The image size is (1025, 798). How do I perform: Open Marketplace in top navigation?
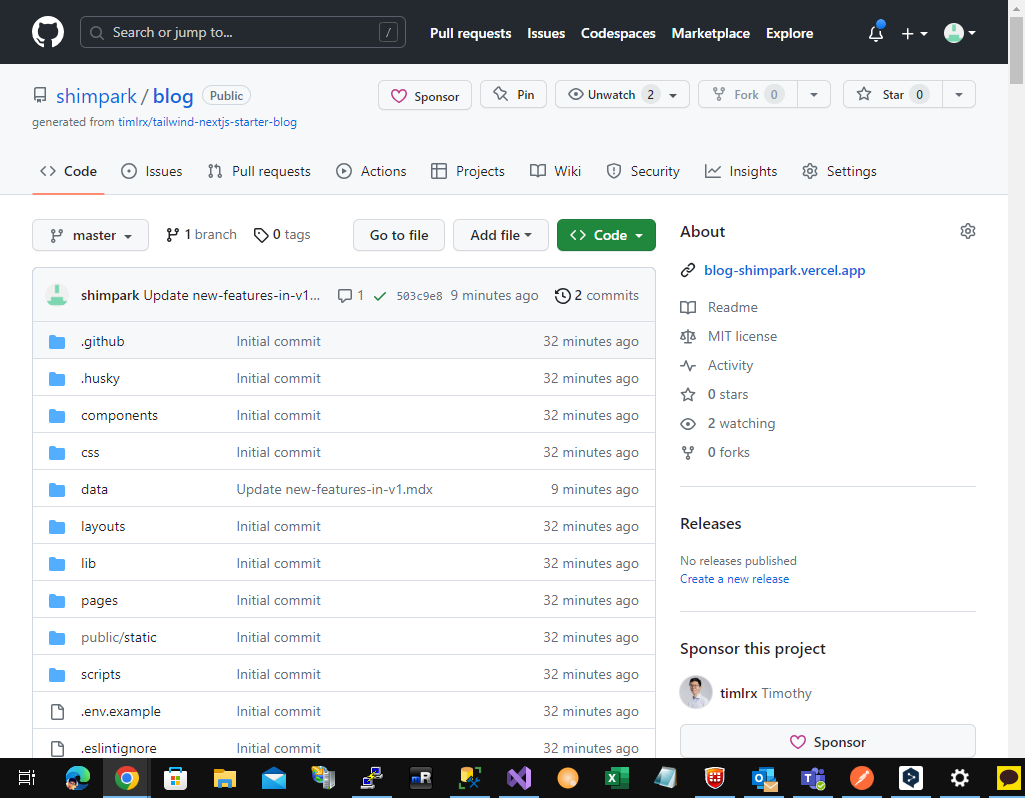pos(711,33)
